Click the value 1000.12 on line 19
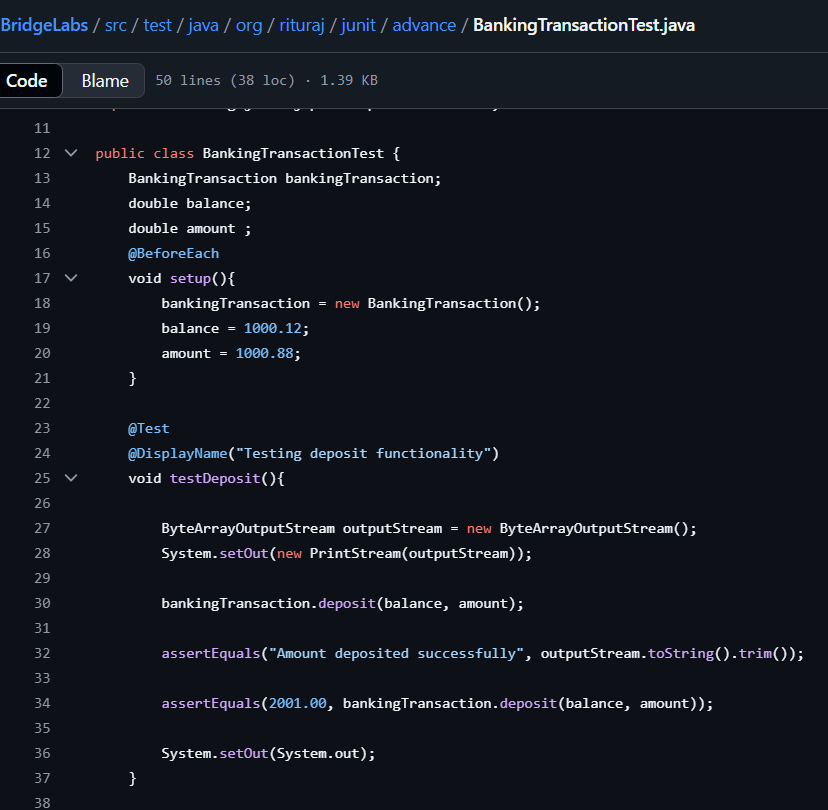This screenshot has width=828, height=810. coord(272,328)
